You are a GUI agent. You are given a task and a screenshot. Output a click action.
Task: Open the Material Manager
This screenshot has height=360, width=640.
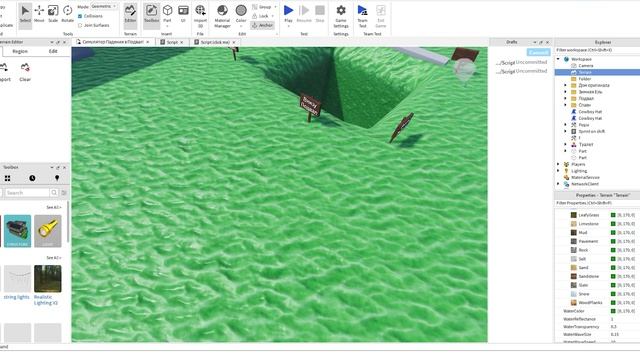222,16
